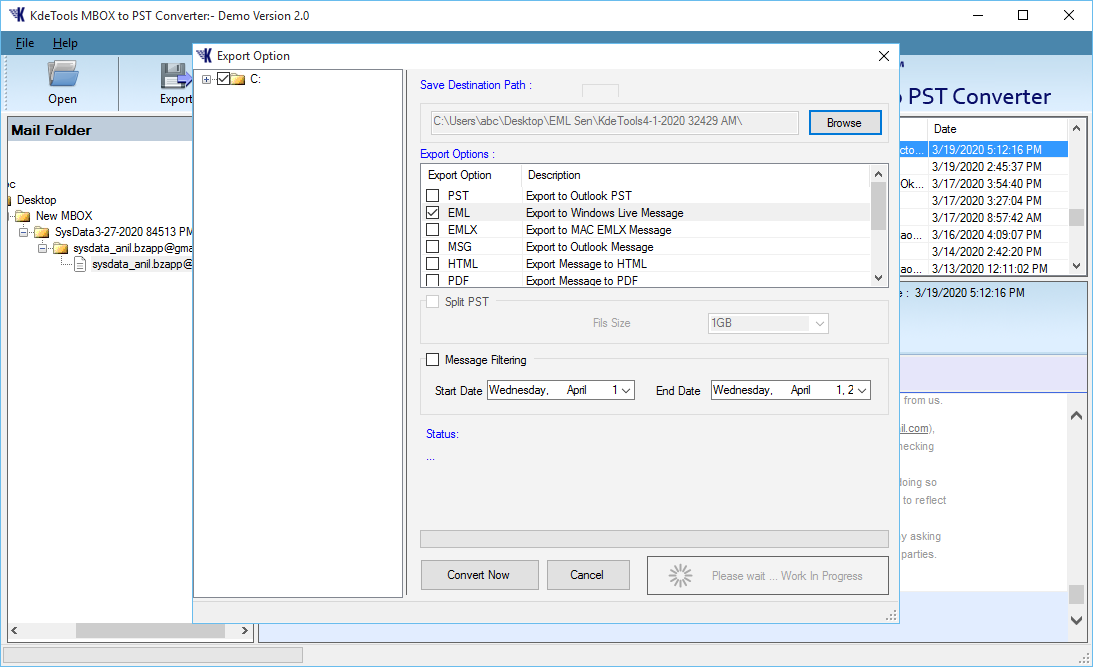Click the sysdata_anil.bzapp@gma folder icon
Screen dimensions: 1093x667
61,248
